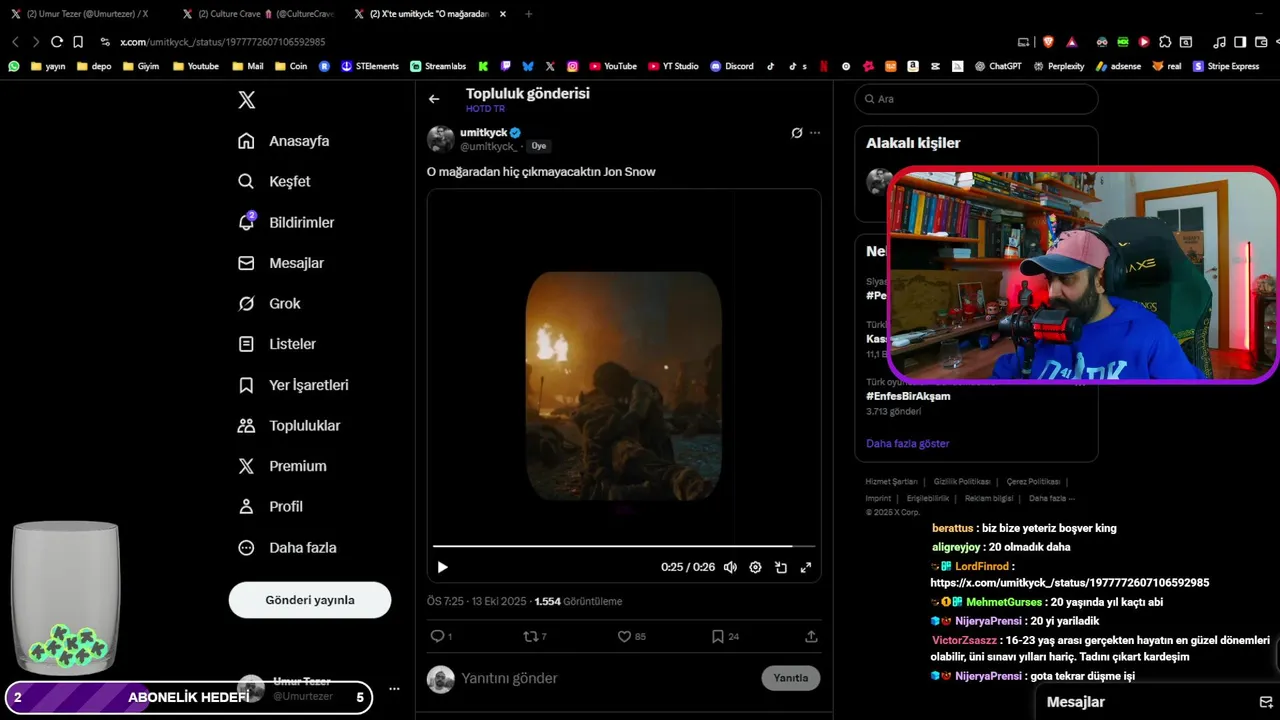Open YT Studio bookmark

673,66
